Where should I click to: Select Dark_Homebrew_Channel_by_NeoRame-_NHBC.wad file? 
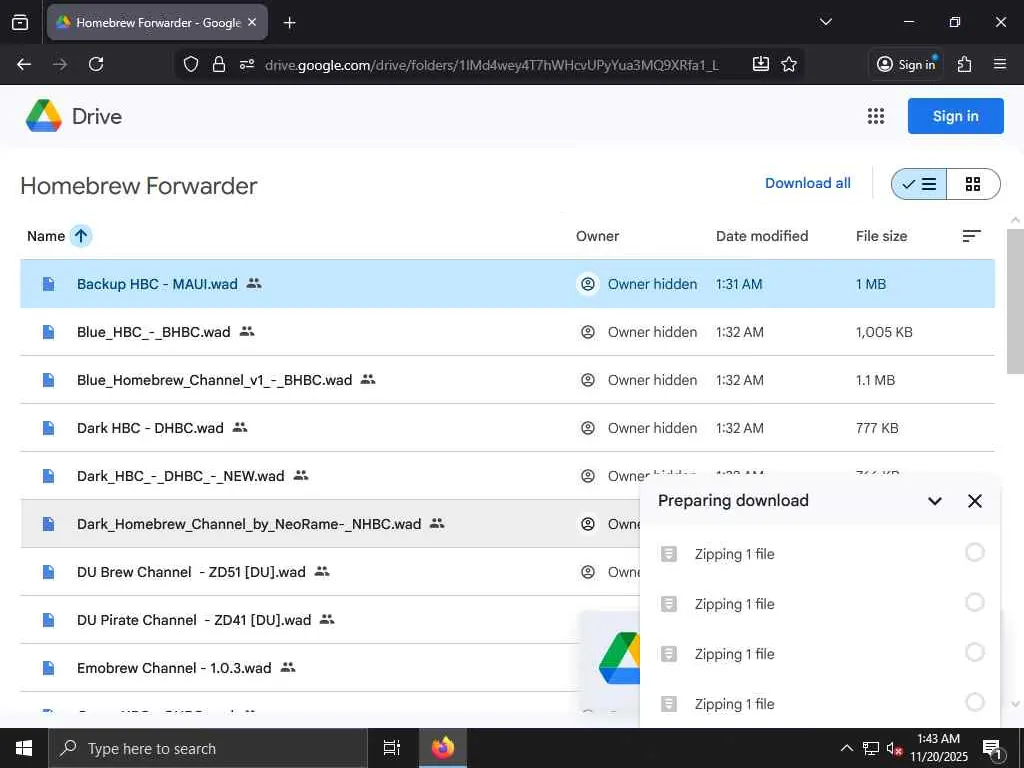click(330, 524)
